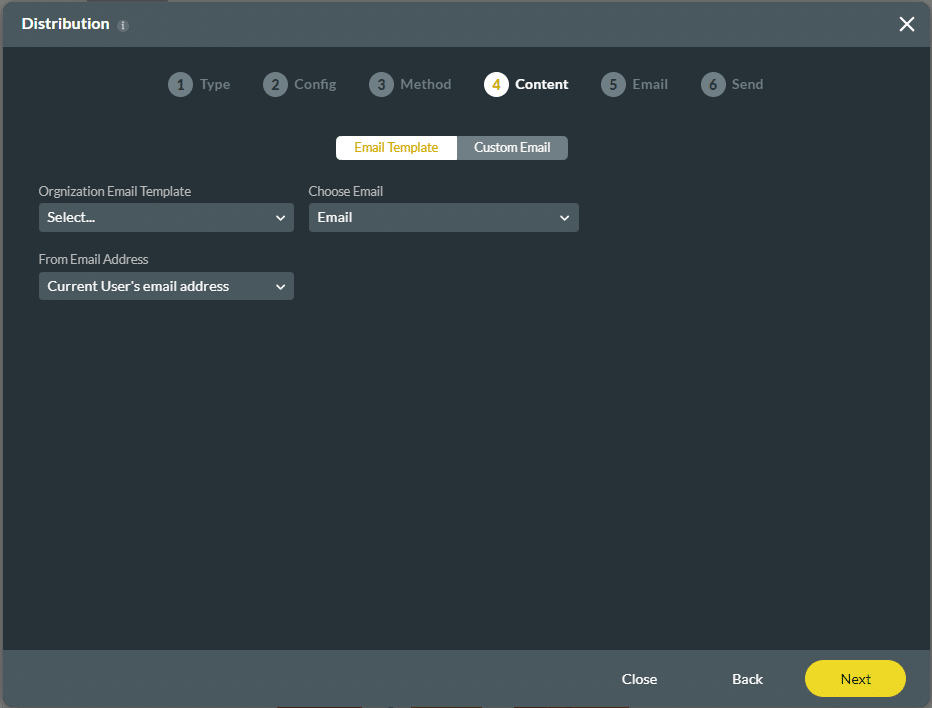
Task: Select step 1 Type circle icon
Action: [x=181, y=84]
